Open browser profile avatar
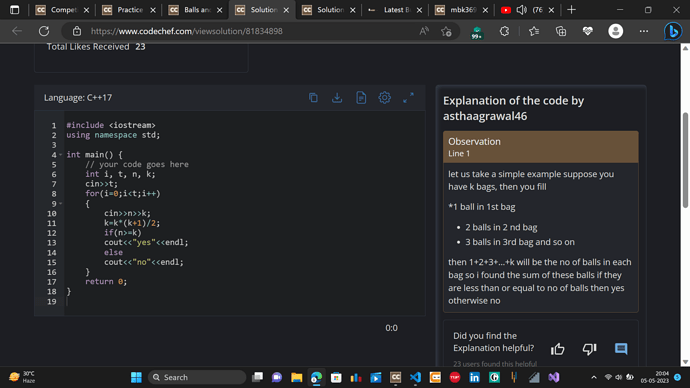The height and width of the screenshot is (388, 690). click(615, 31)
